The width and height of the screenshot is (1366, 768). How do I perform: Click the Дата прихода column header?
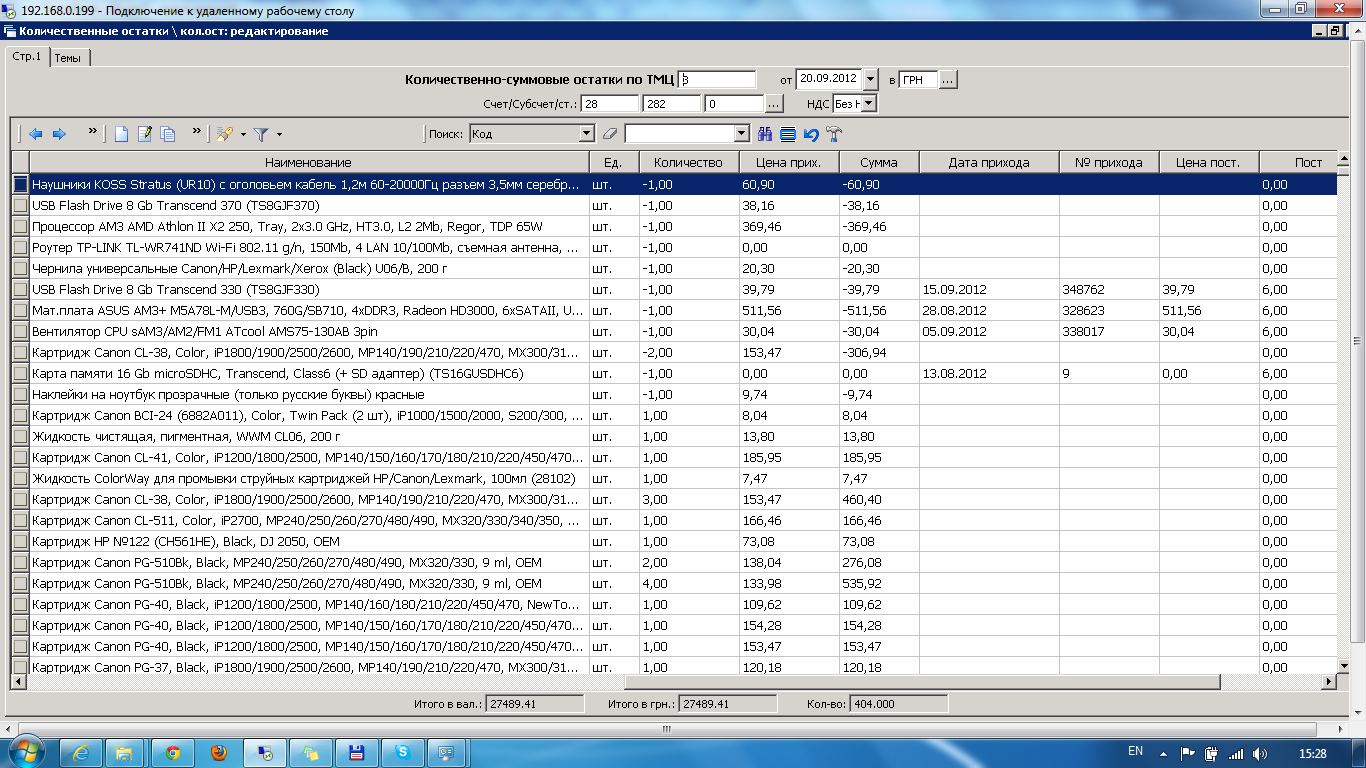[x=989, y=162]
